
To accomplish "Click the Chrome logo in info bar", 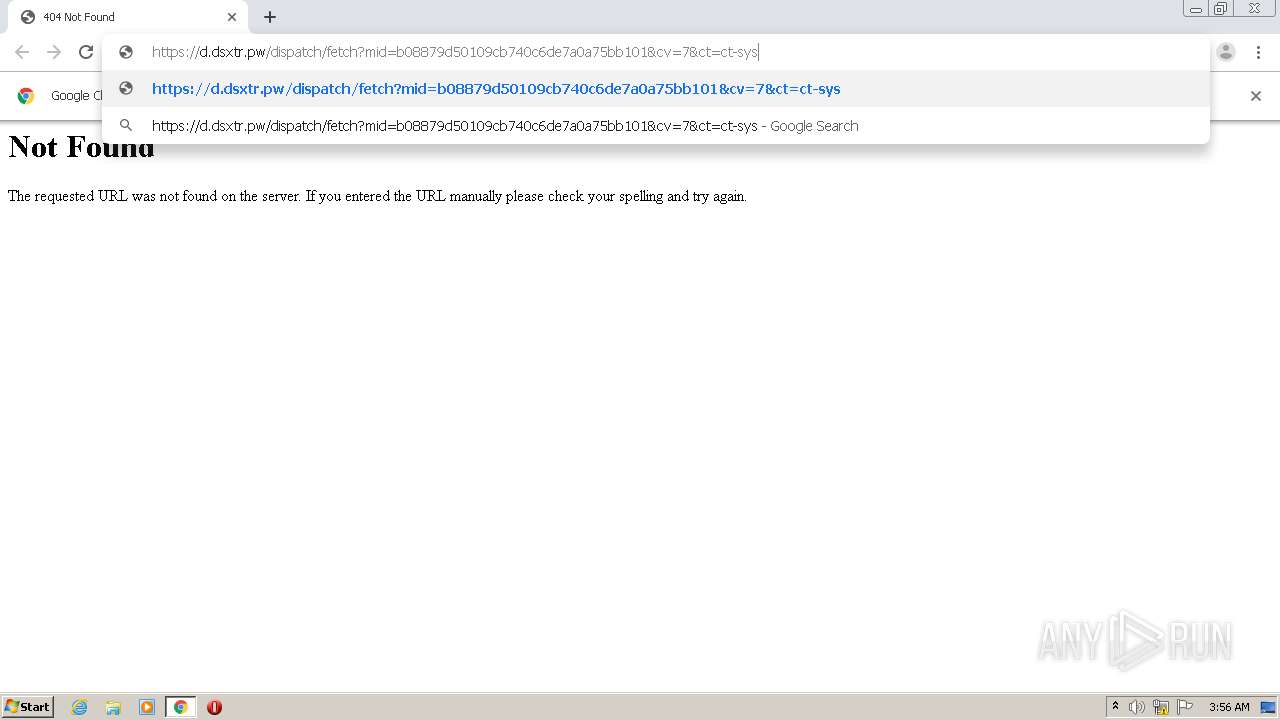I will [26, 96].
